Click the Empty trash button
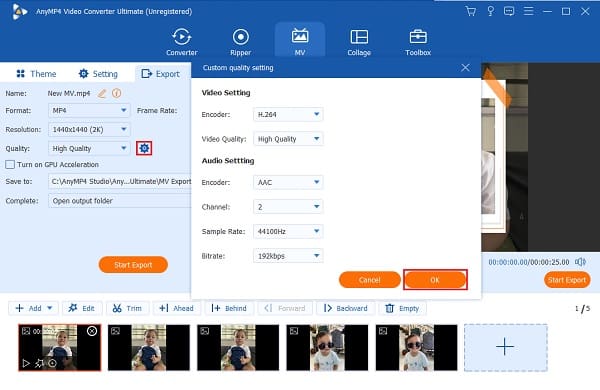The height and width of the screenshot is (390, 600). (402, 308)
